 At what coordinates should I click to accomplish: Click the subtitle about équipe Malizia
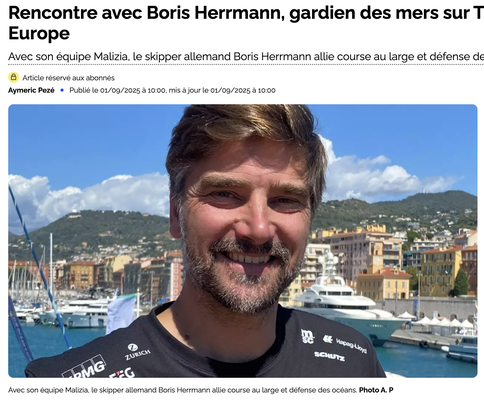click(246, 57)
